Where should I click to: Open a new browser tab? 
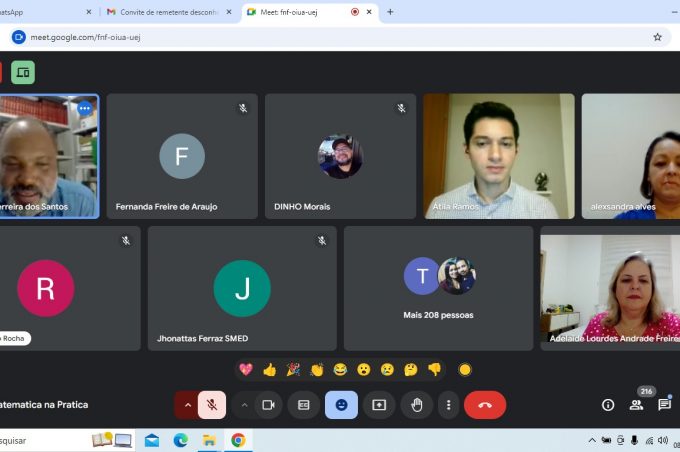390,12
